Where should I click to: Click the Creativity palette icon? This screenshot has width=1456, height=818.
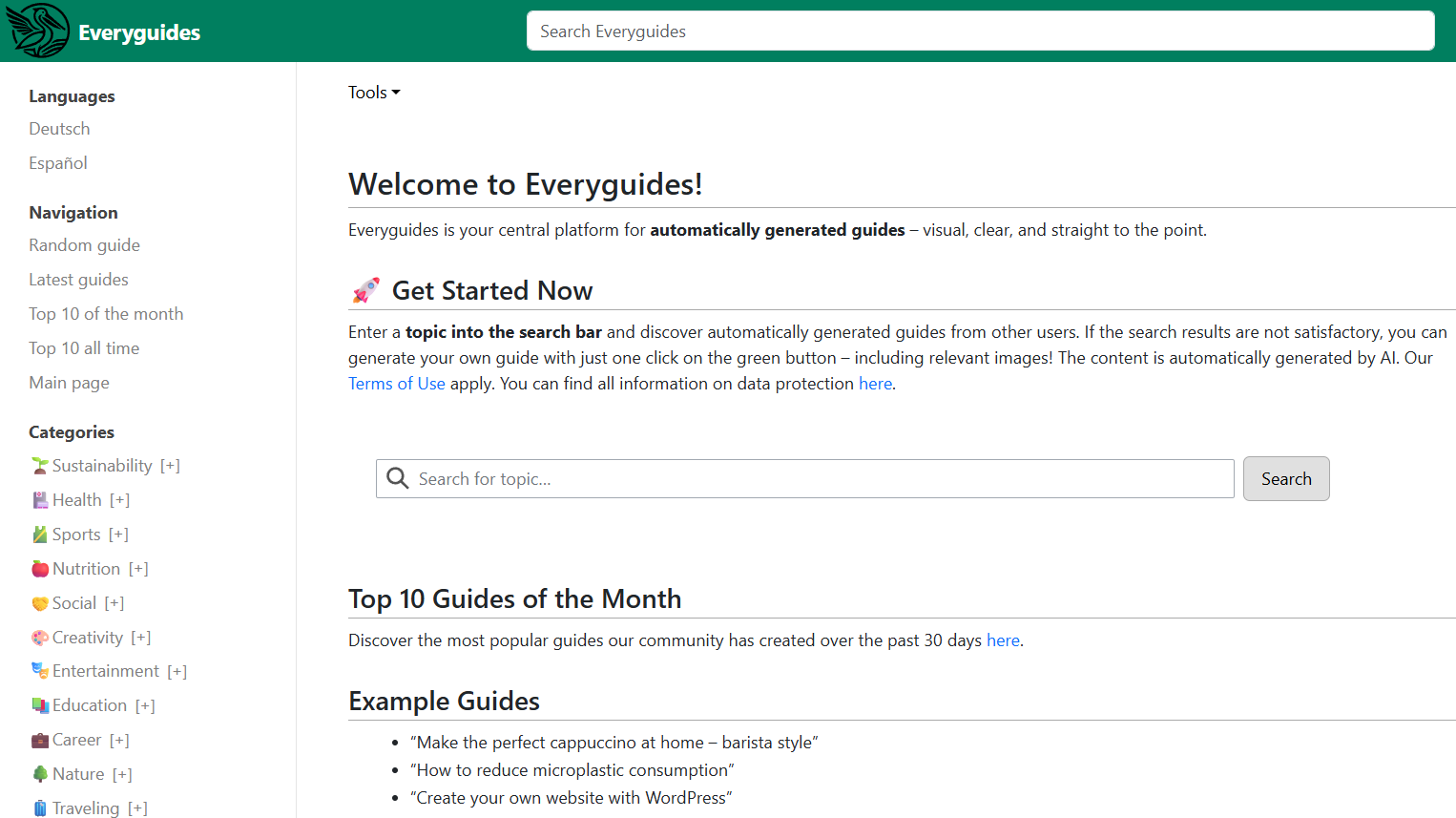pyautogui.click(x=38, y=637)
